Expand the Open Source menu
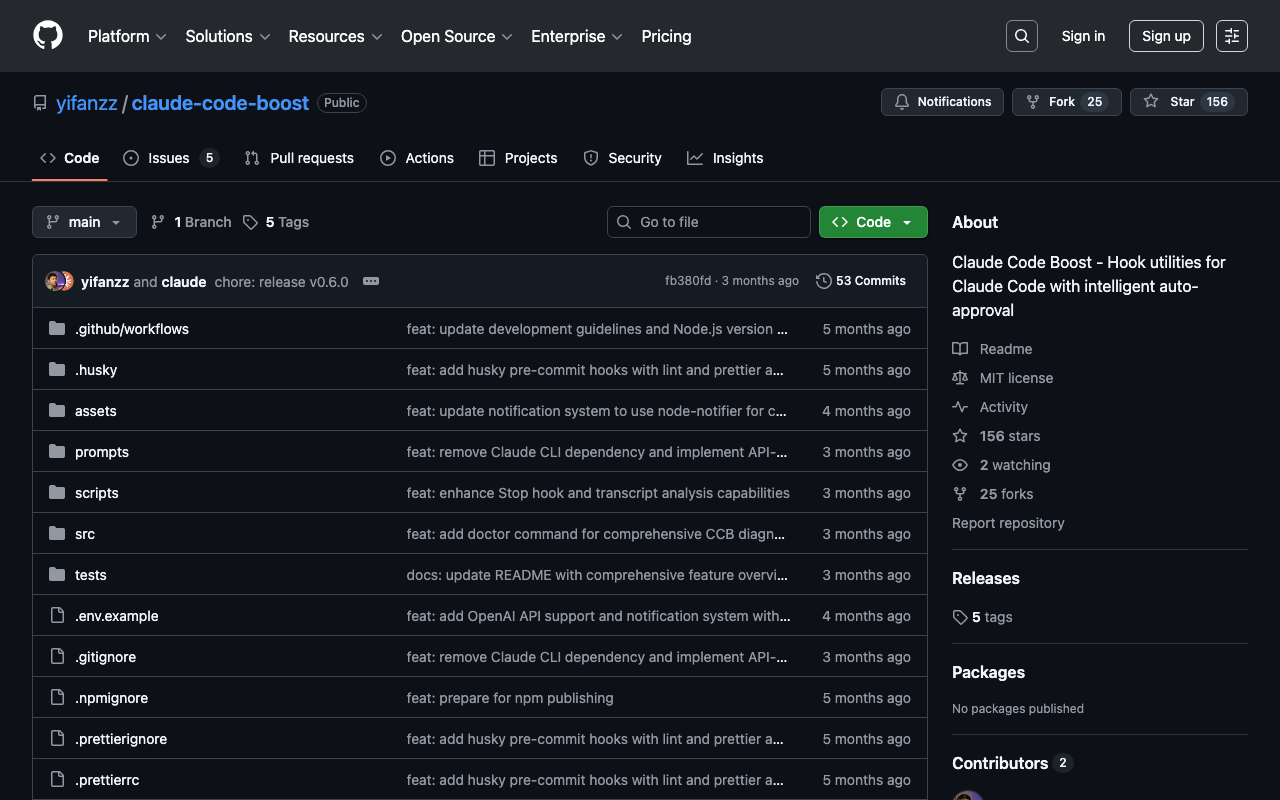 tap(456, 36)
